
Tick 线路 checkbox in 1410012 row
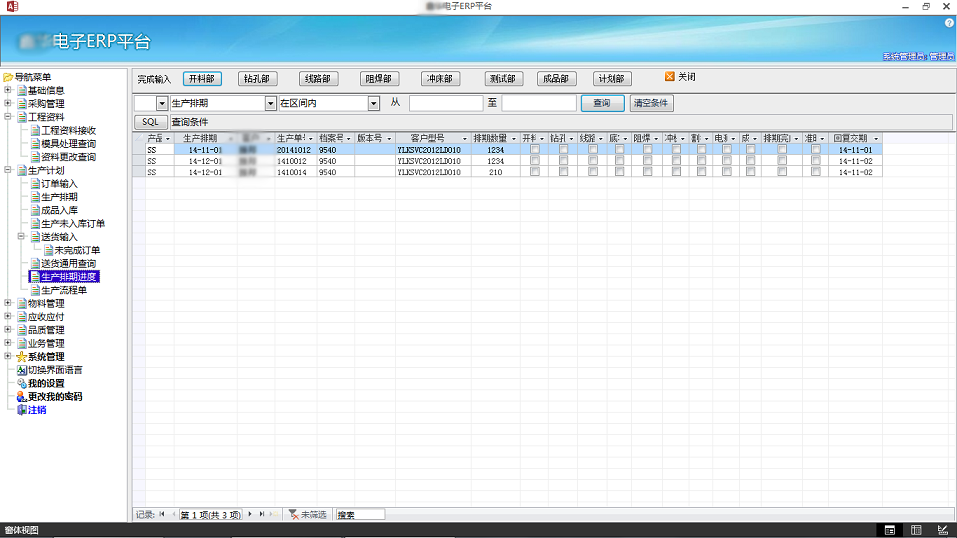593,161
